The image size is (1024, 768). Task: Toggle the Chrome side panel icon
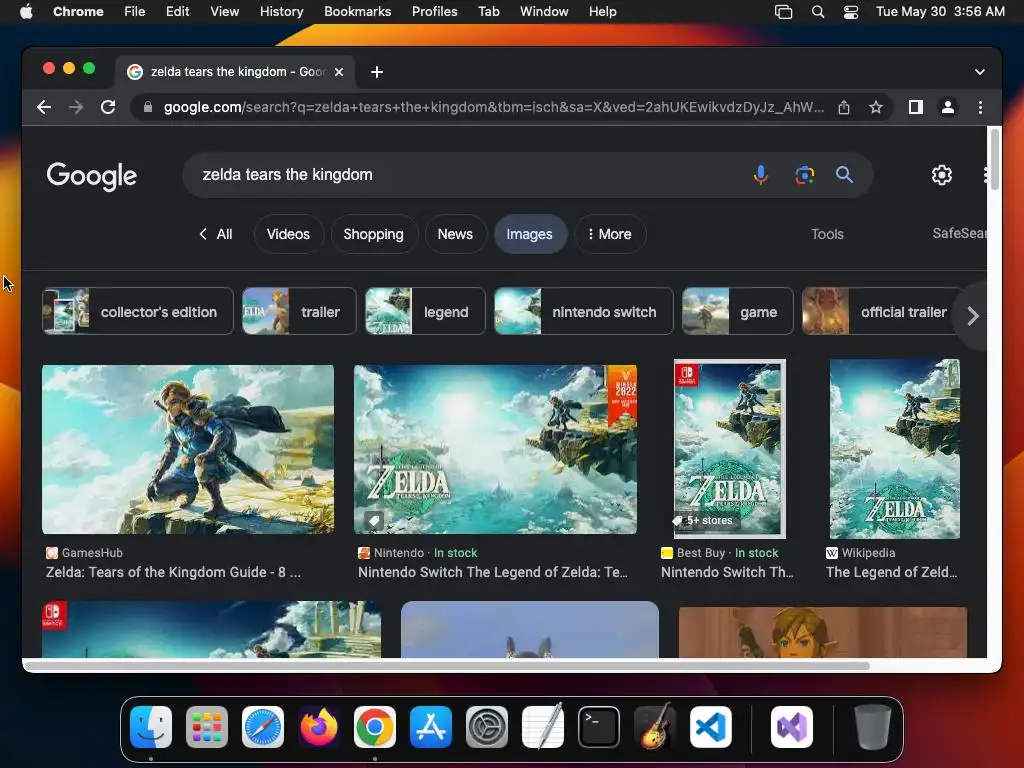[x=916, y=107]
